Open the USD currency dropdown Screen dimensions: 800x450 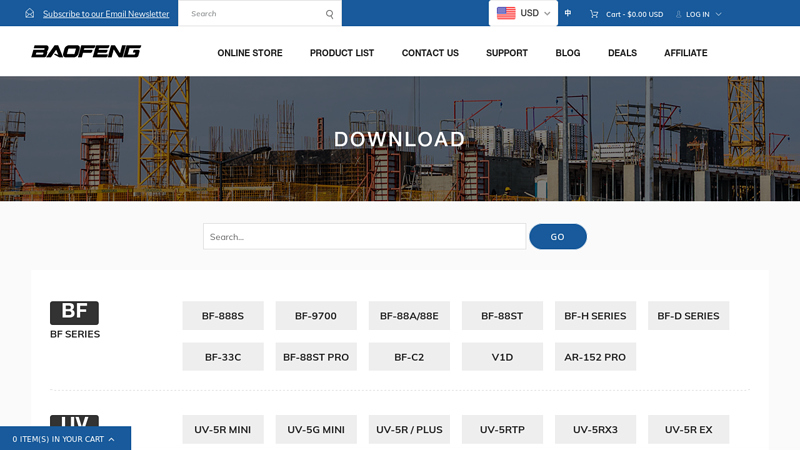click(523, 13)
